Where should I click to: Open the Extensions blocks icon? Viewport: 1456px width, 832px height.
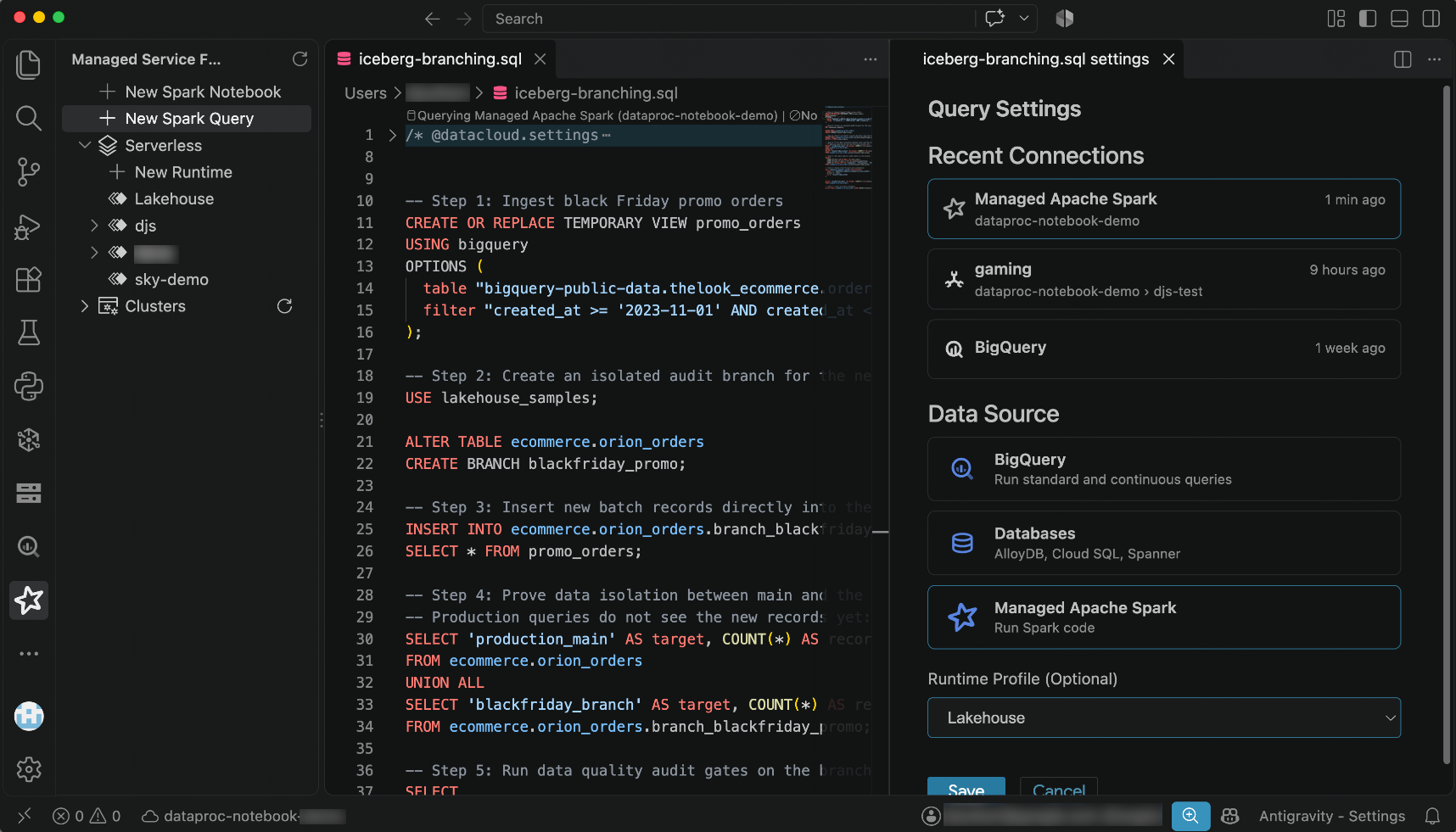tap(28, 280)
